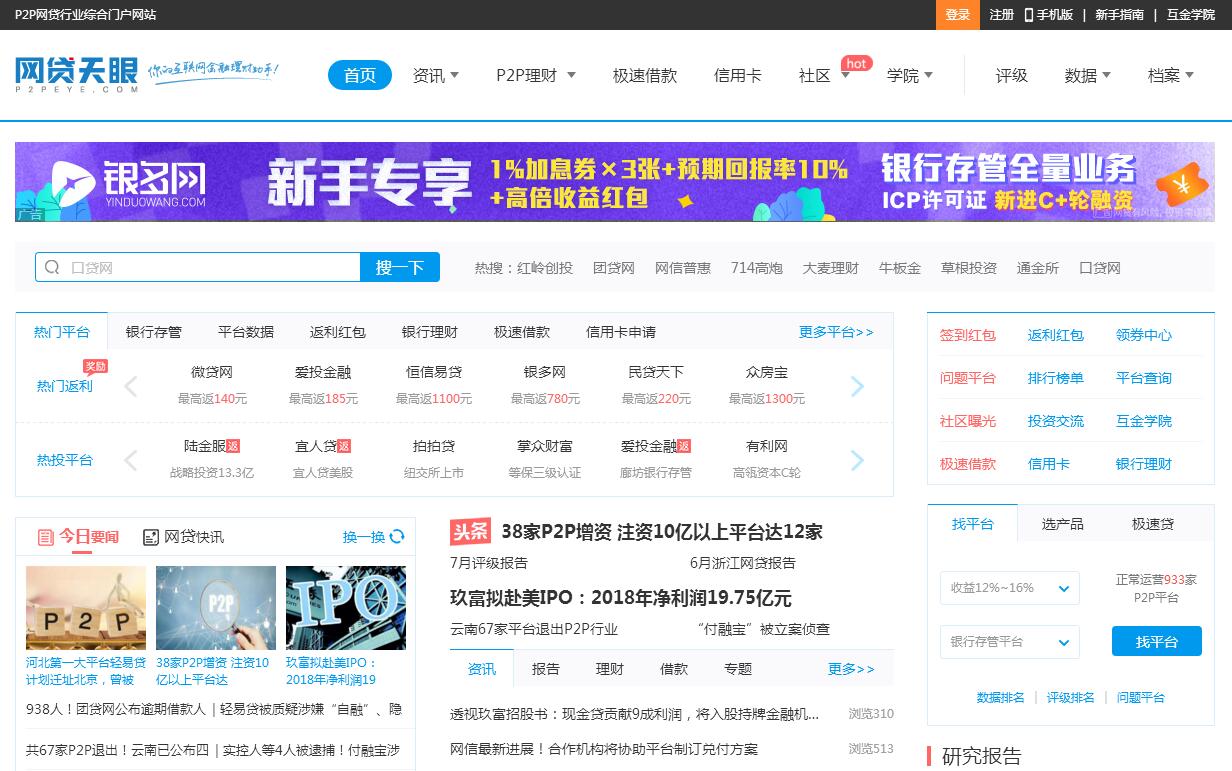
Task: Open the 签到红包 quick link
Action: pyautogui.click(x=967, y=335)
